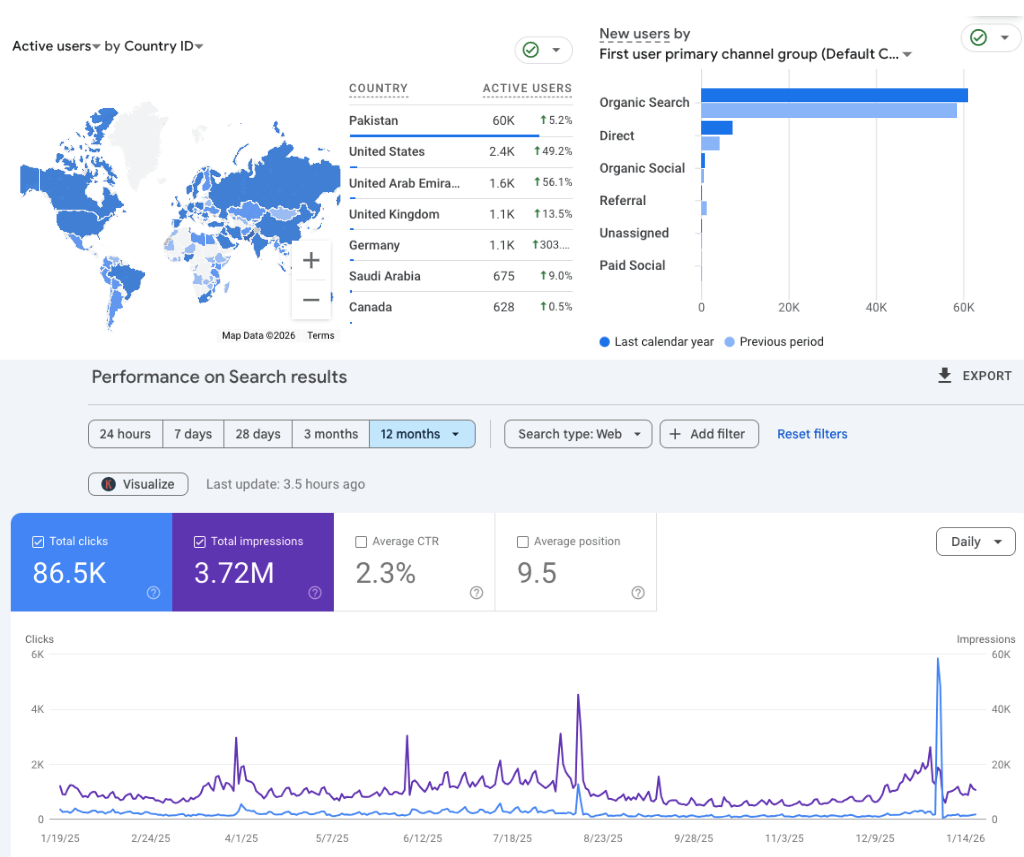Select the Pakistan row in country table
This screenshot has width=1024, height=857.
[420, 120]
